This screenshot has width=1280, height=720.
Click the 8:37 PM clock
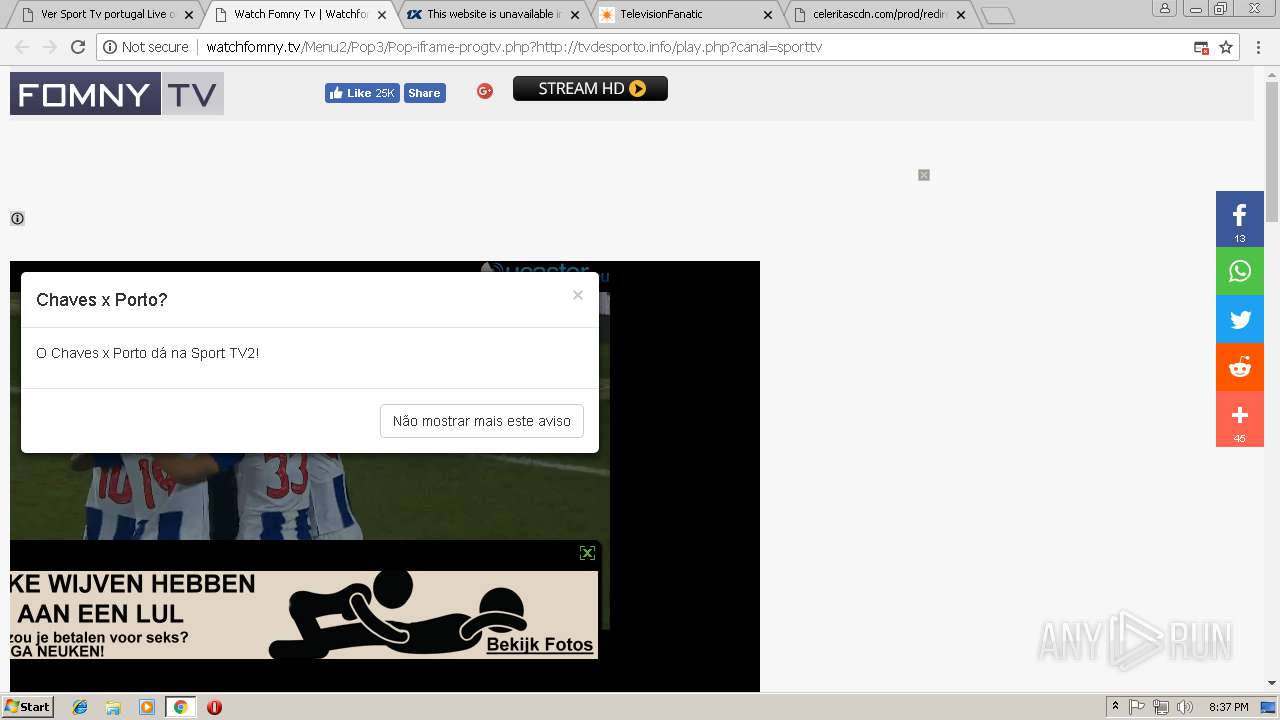[1228, 707]
